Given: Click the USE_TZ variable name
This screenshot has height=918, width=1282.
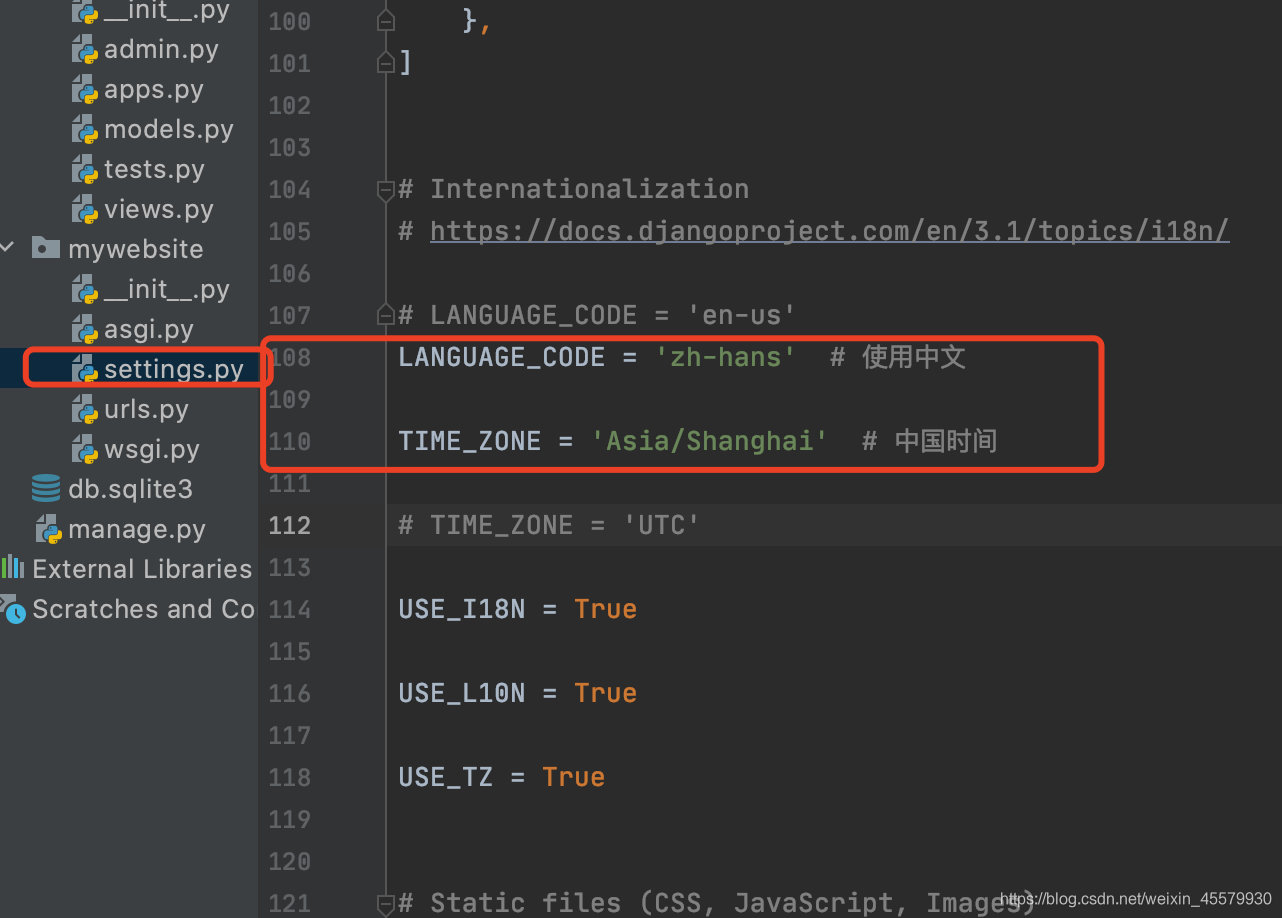Looking at the screenshot, I should click(x=445, y=777).
